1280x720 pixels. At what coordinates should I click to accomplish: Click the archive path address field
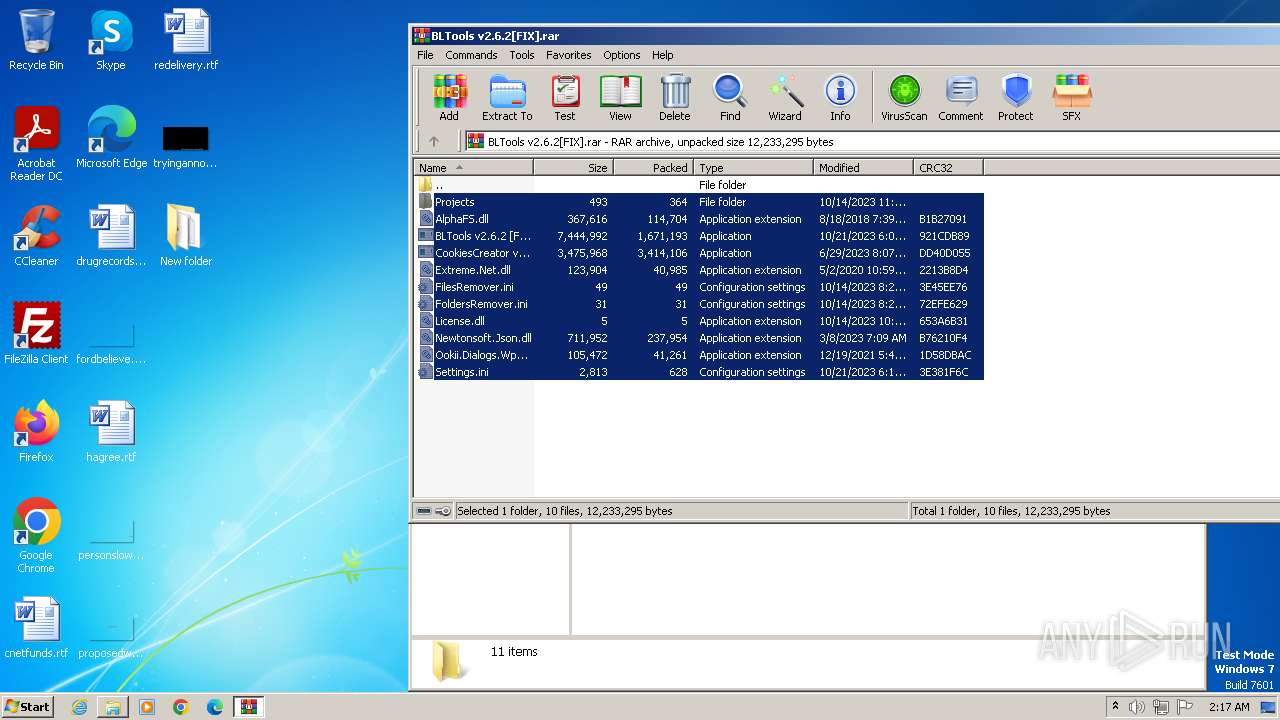click(x=872, y=141)
